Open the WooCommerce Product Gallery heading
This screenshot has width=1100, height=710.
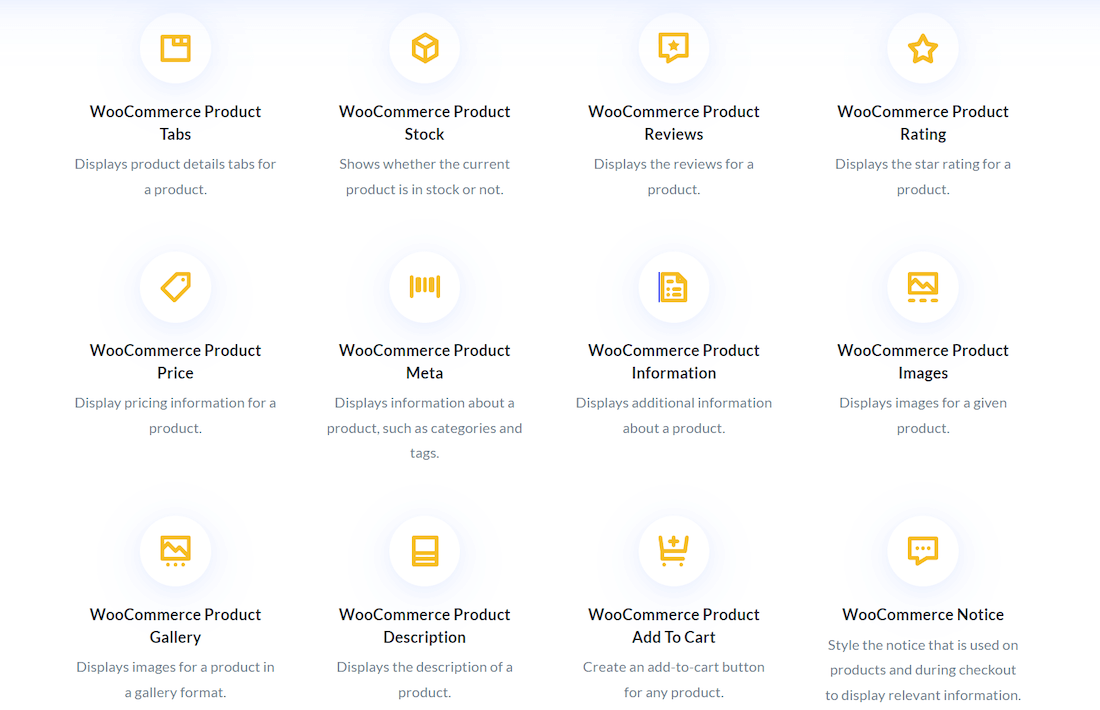coord(175,626)
